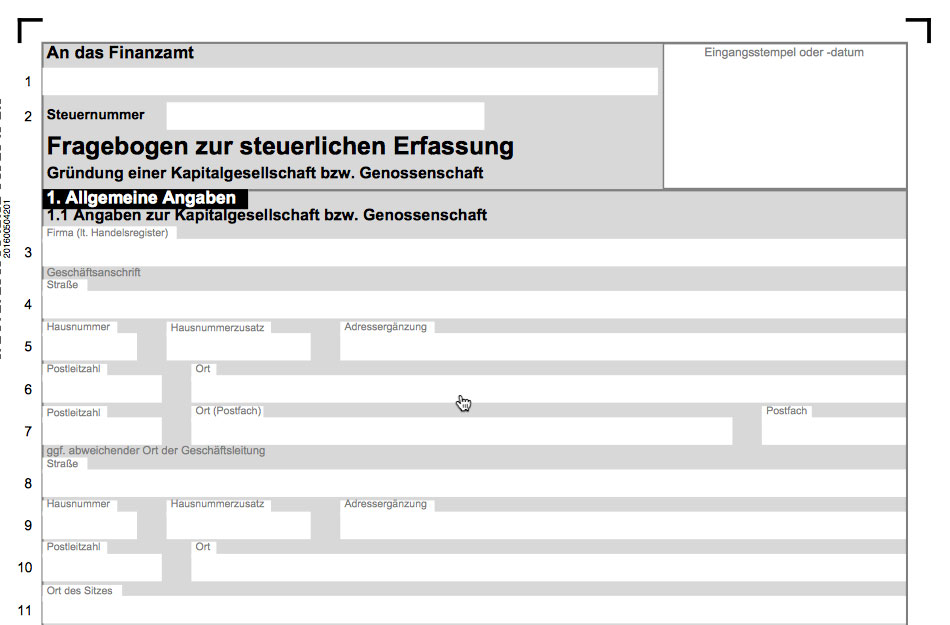This screenshot has height=625, width=950.
Task: Click the Ort (Postfach) field
Action: (462, 431)
